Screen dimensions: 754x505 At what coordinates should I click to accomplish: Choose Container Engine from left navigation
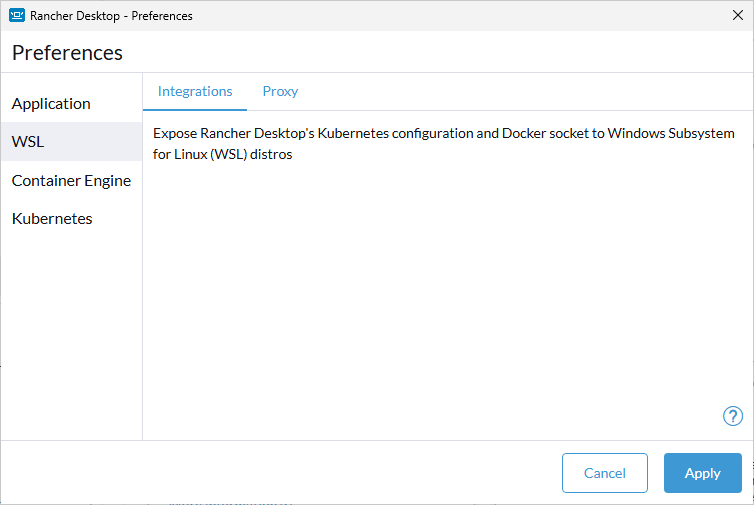[x=71, y=181]
